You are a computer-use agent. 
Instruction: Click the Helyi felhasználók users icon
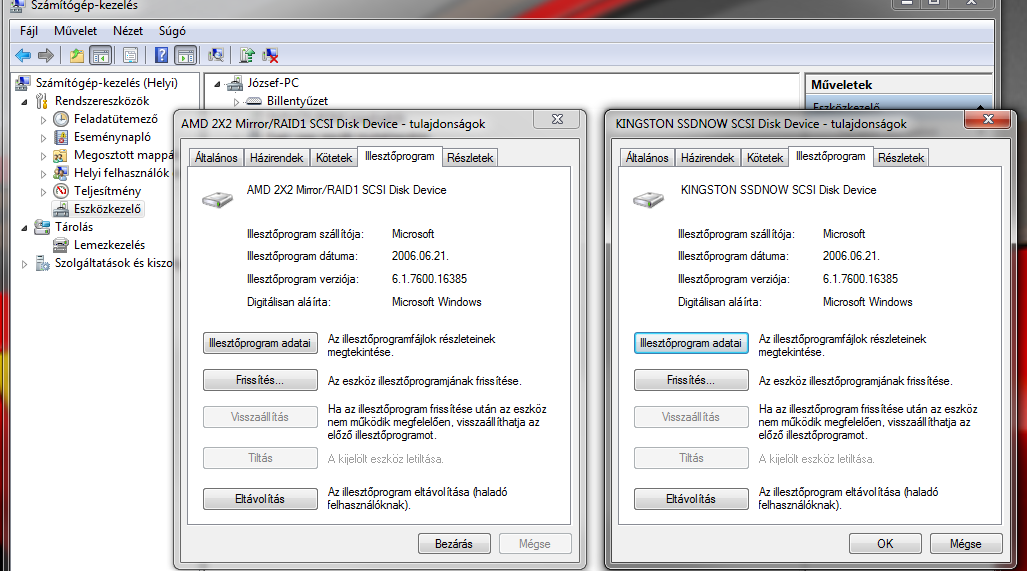coord(61,173)
